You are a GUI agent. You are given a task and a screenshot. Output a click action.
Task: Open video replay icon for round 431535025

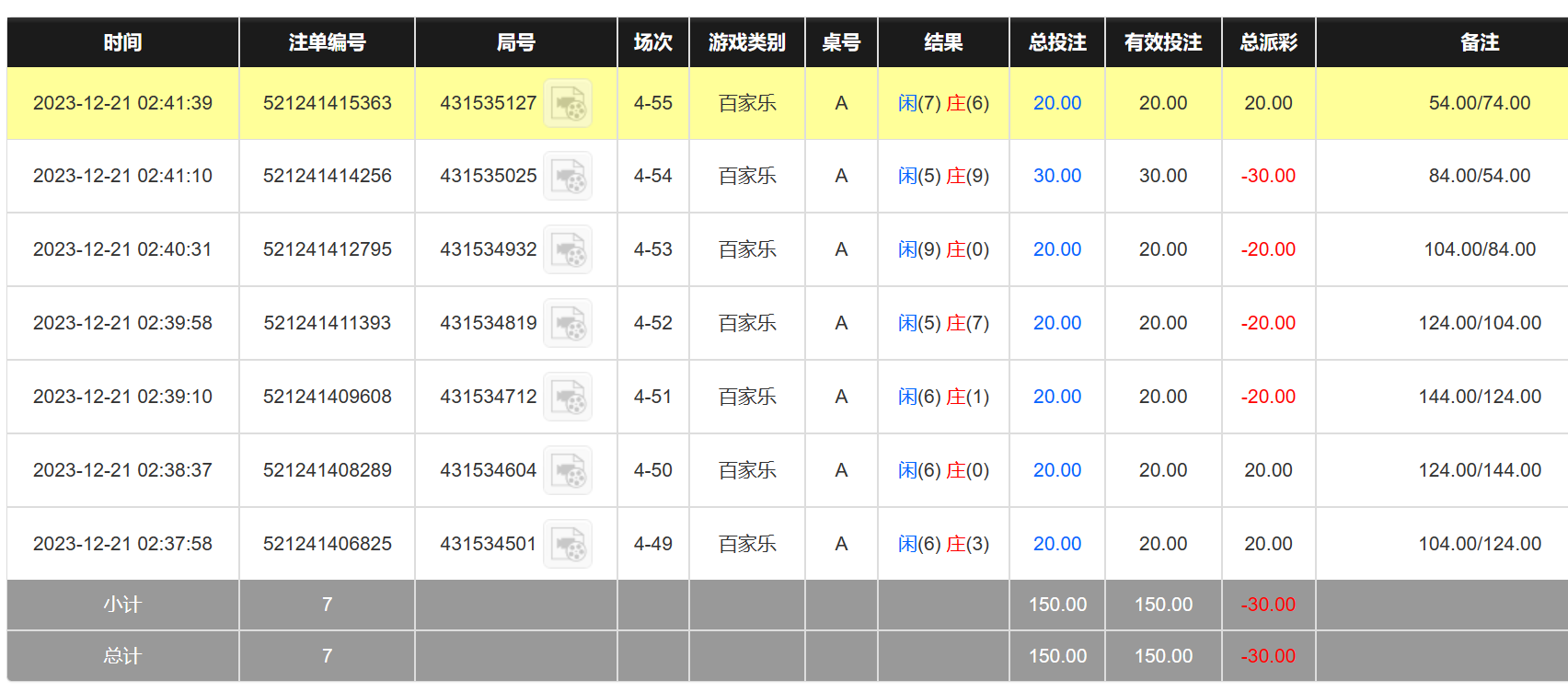coord(568,176)
